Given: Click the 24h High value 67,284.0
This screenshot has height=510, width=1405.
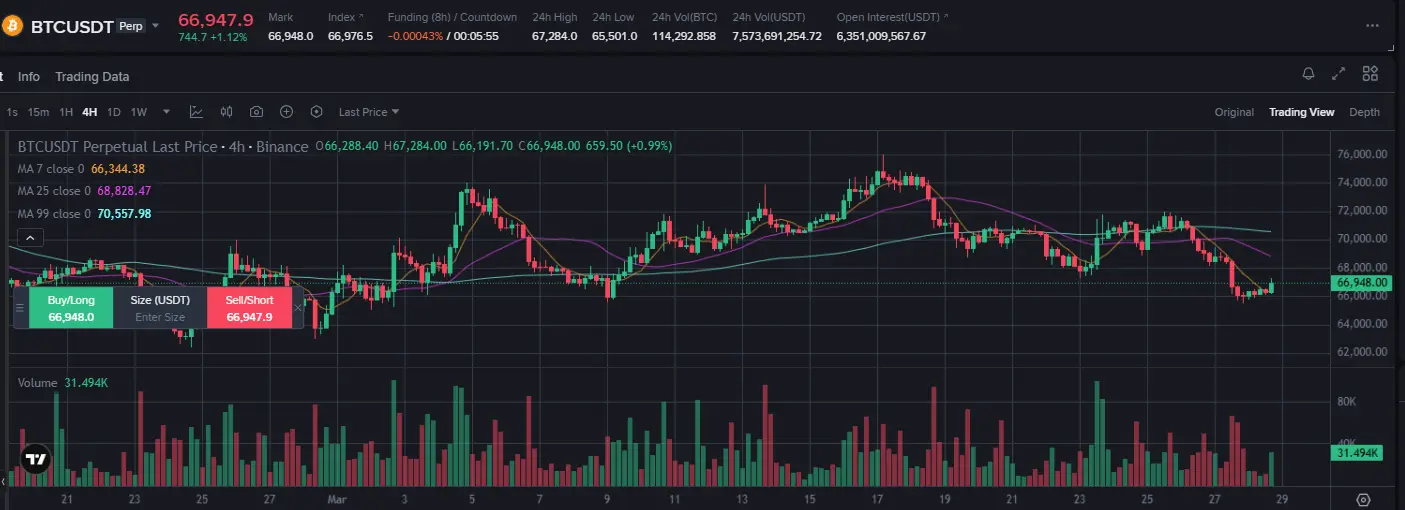Looking at the screenshot, I should [x=554, y=36].
